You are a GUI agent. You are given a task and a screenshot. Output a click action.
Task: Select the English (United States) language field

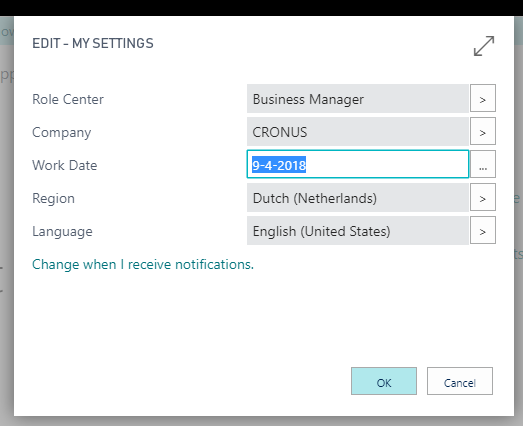[358, 231]
